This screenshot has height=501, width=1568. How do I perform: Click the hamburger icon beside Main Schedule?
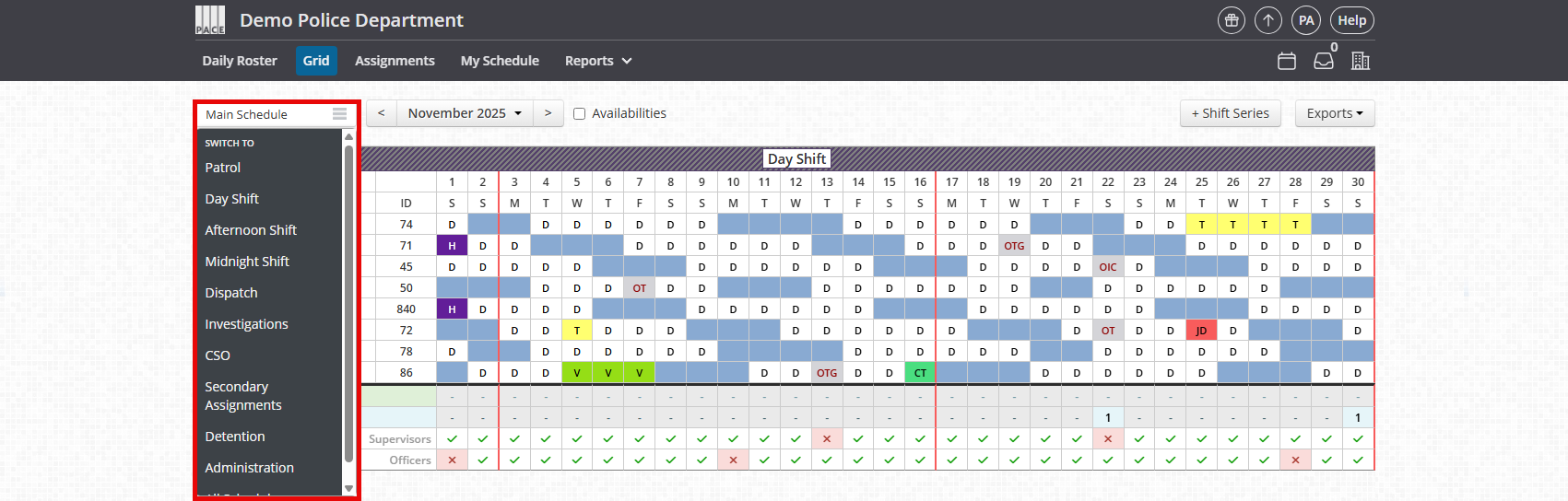point(340,114)
